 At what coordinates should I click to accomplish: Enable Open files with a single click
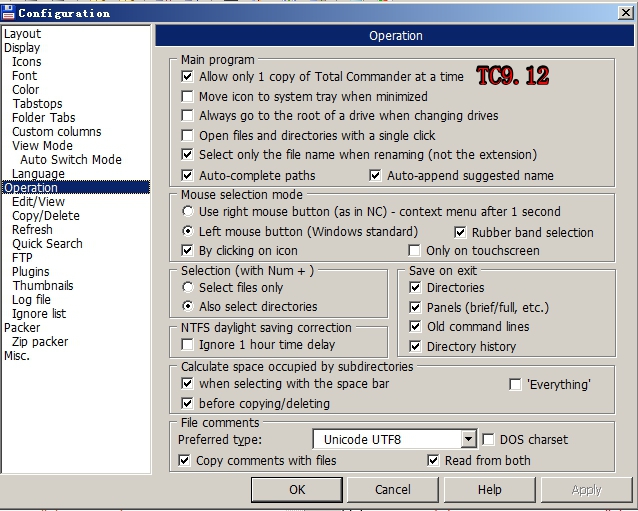pyautogui.click(x=187, y=135)
